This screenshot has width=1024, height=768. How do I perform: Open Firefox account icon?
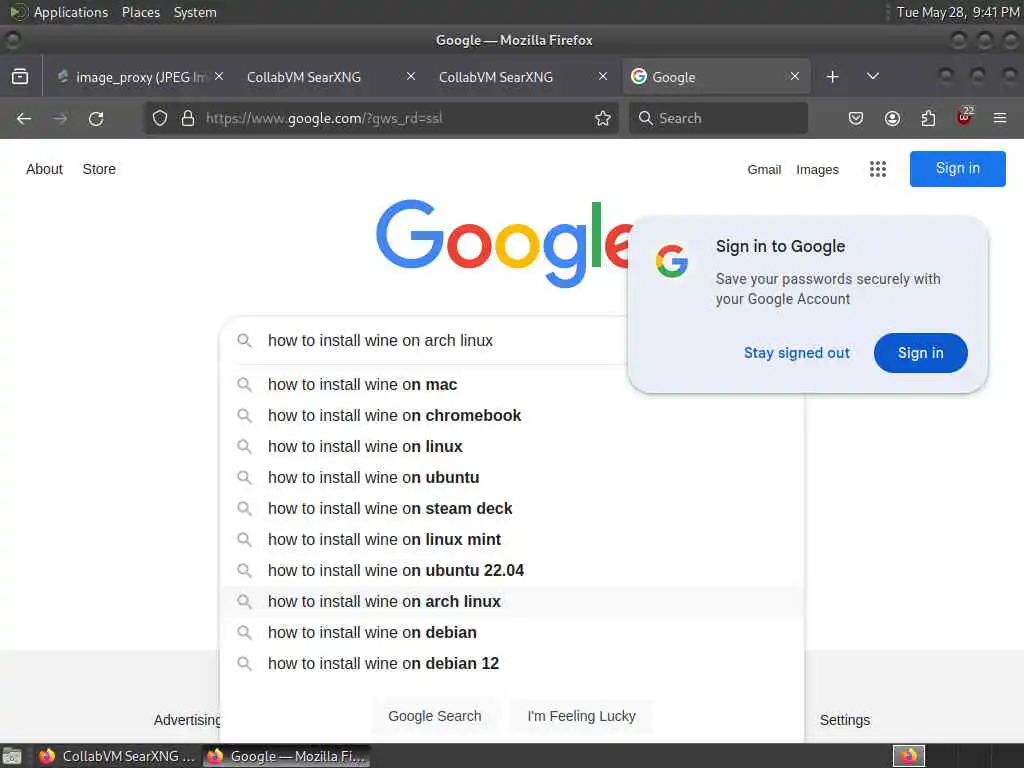point(892,118)
